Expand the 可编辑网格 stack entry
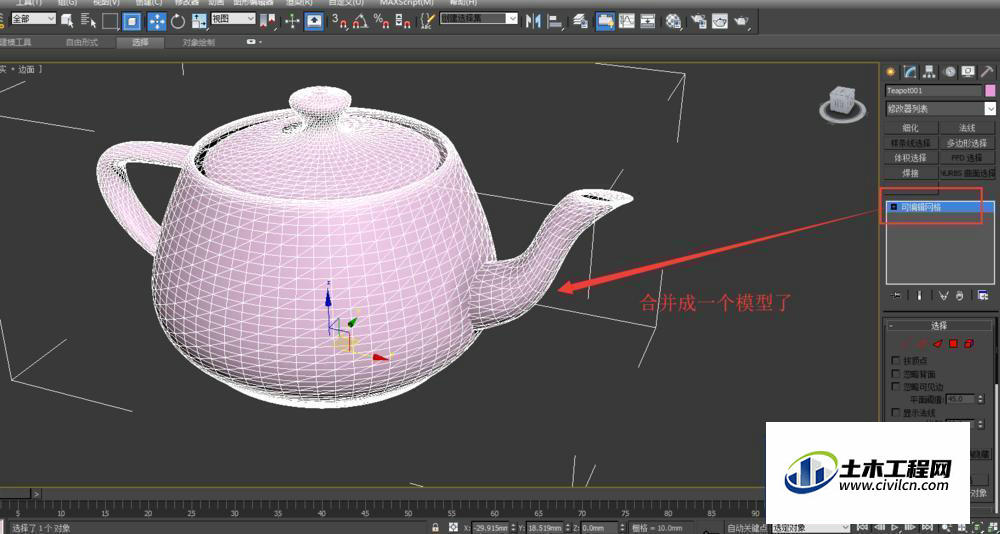The width and height of the screenshot is (1000, 534). point(893,207)
